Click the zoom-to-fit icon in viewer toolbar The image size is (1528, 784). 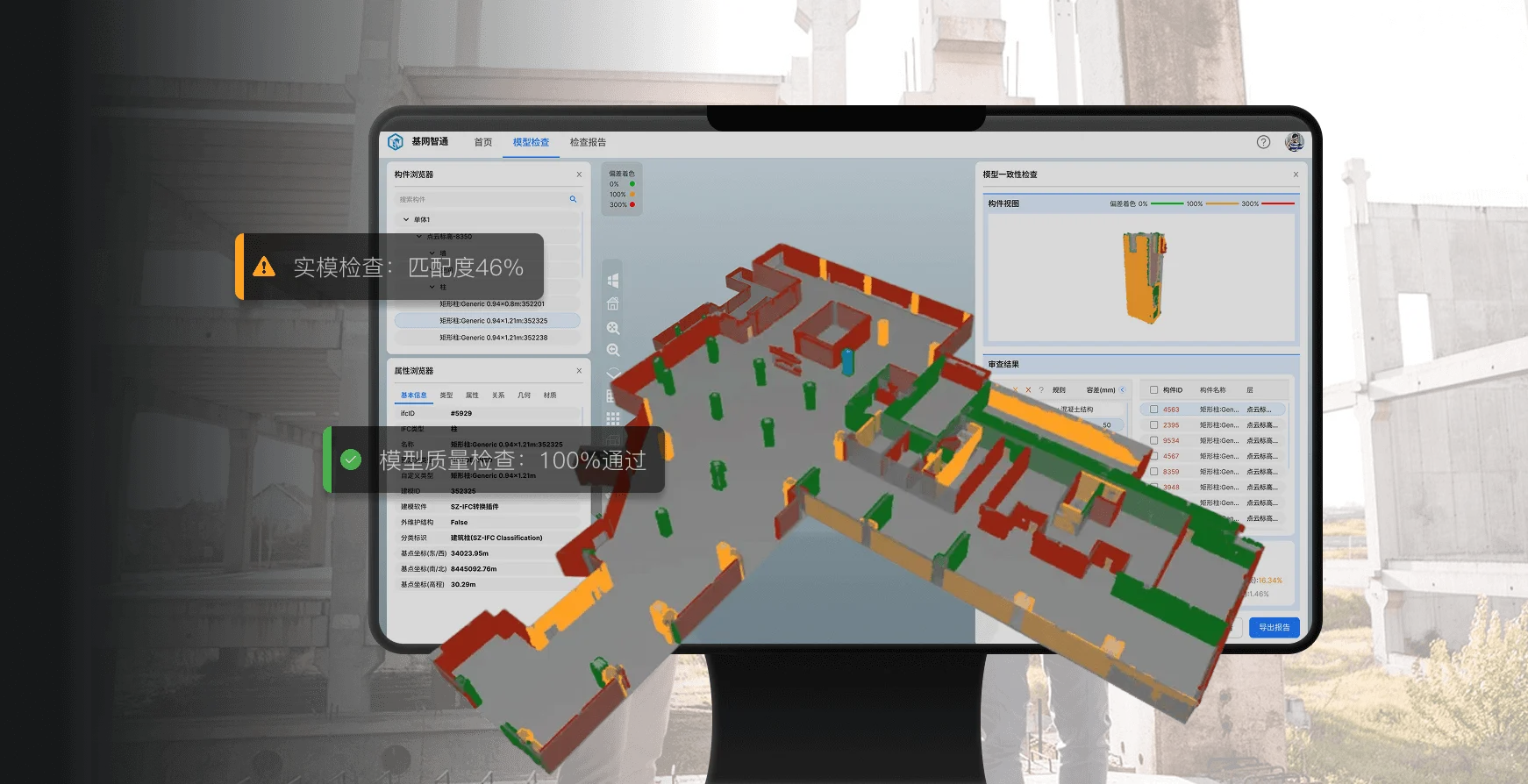613,328
